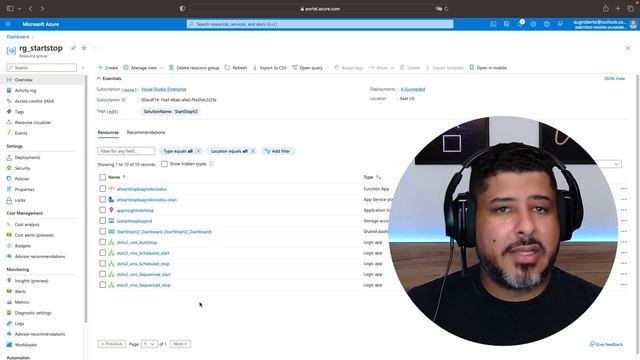Click the App Service plan resource icon
The height and width of the screenshot is (360, 640).
(x=111, y=200)
